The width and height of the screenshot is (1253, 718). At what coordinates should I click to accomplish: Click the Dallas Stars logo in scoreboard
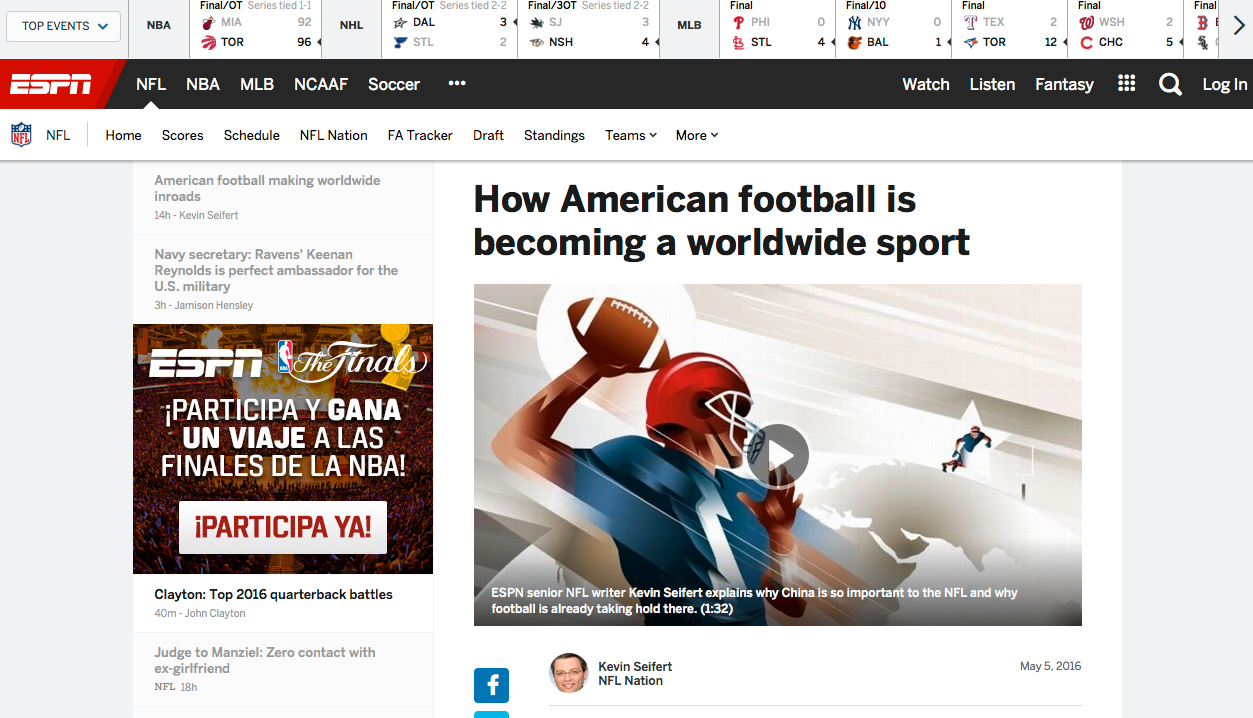(x=400, y=22)
